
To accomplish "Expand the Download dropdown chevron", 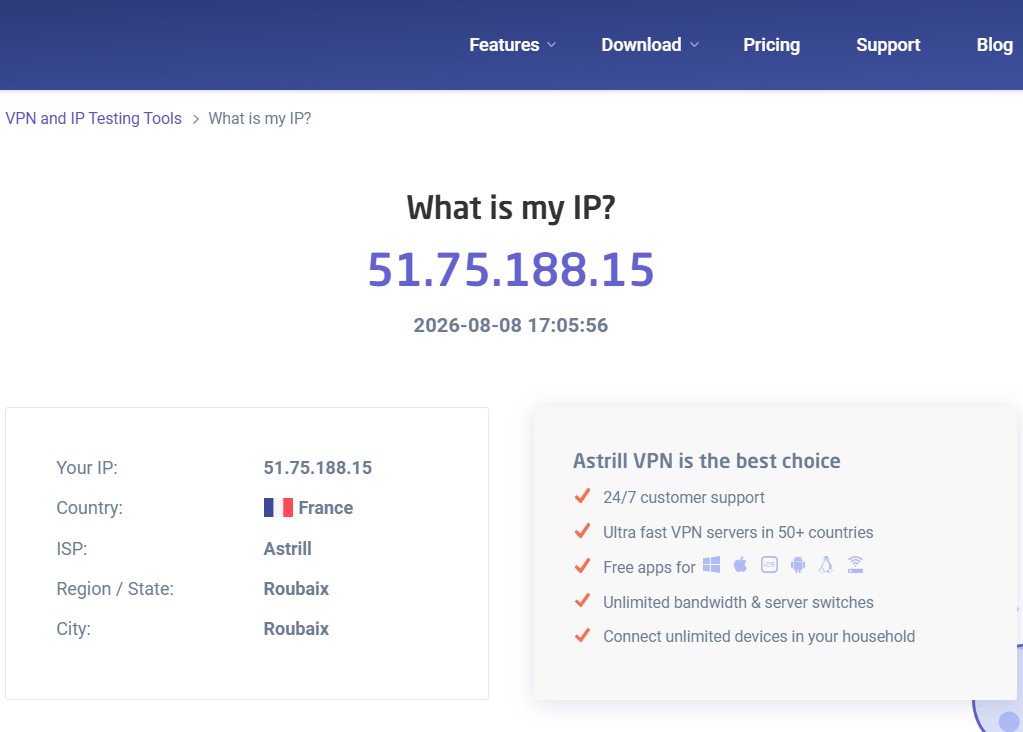I will pyautogui.click(x=694, y=45).
